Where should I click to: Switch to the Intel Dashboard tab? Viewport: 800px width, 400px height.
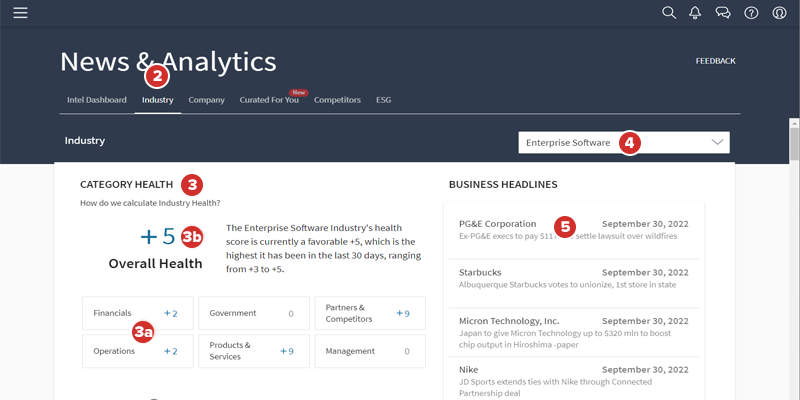(x=96, y=100)
